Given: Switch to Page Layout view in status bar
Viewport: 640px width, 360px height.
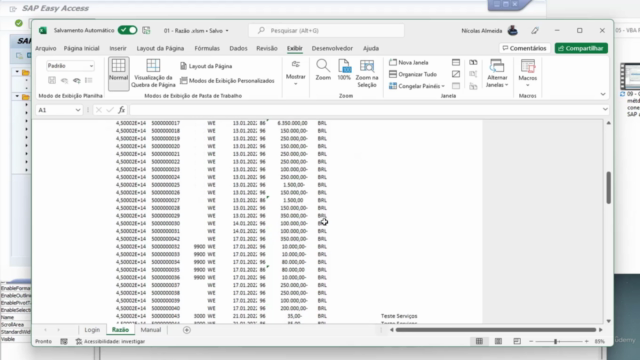Looking at the screenshot, I should point(498,341).
